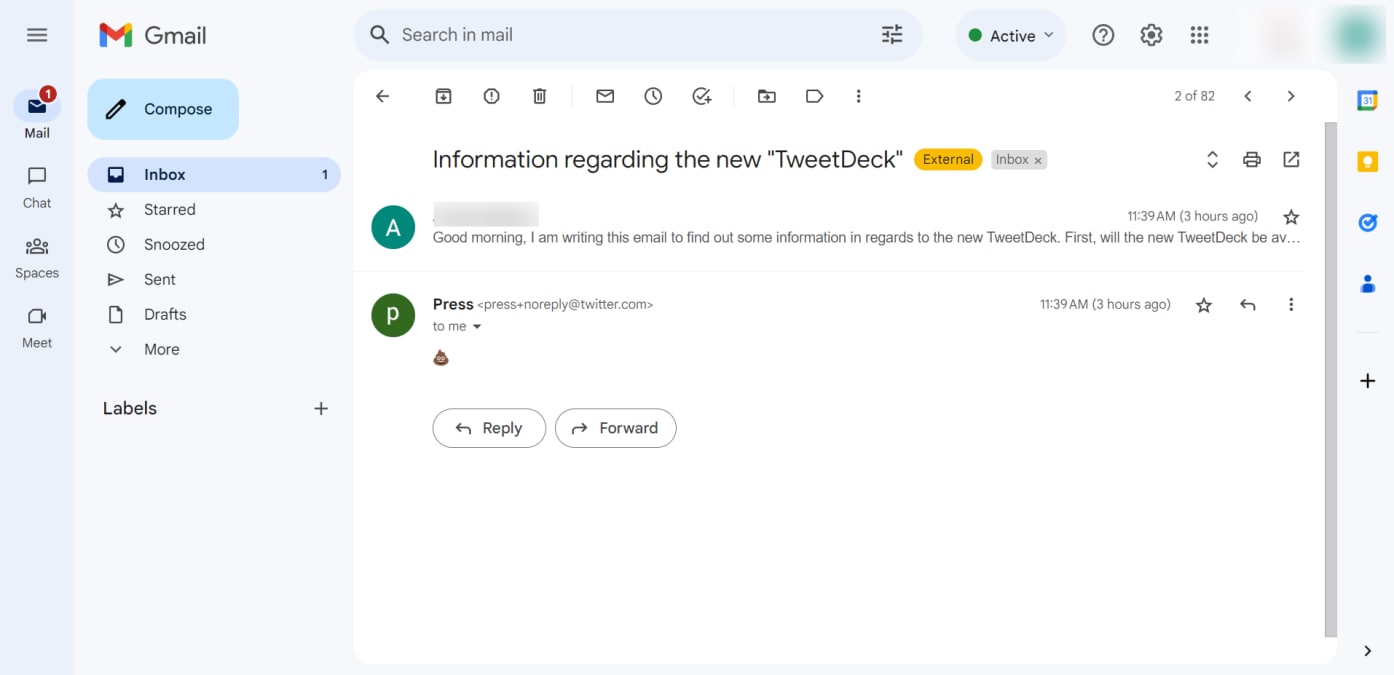The width and height of the screenshot is (1394, 675).
Task: Open Google Calendar side panel
Action: click(1368, 100)
